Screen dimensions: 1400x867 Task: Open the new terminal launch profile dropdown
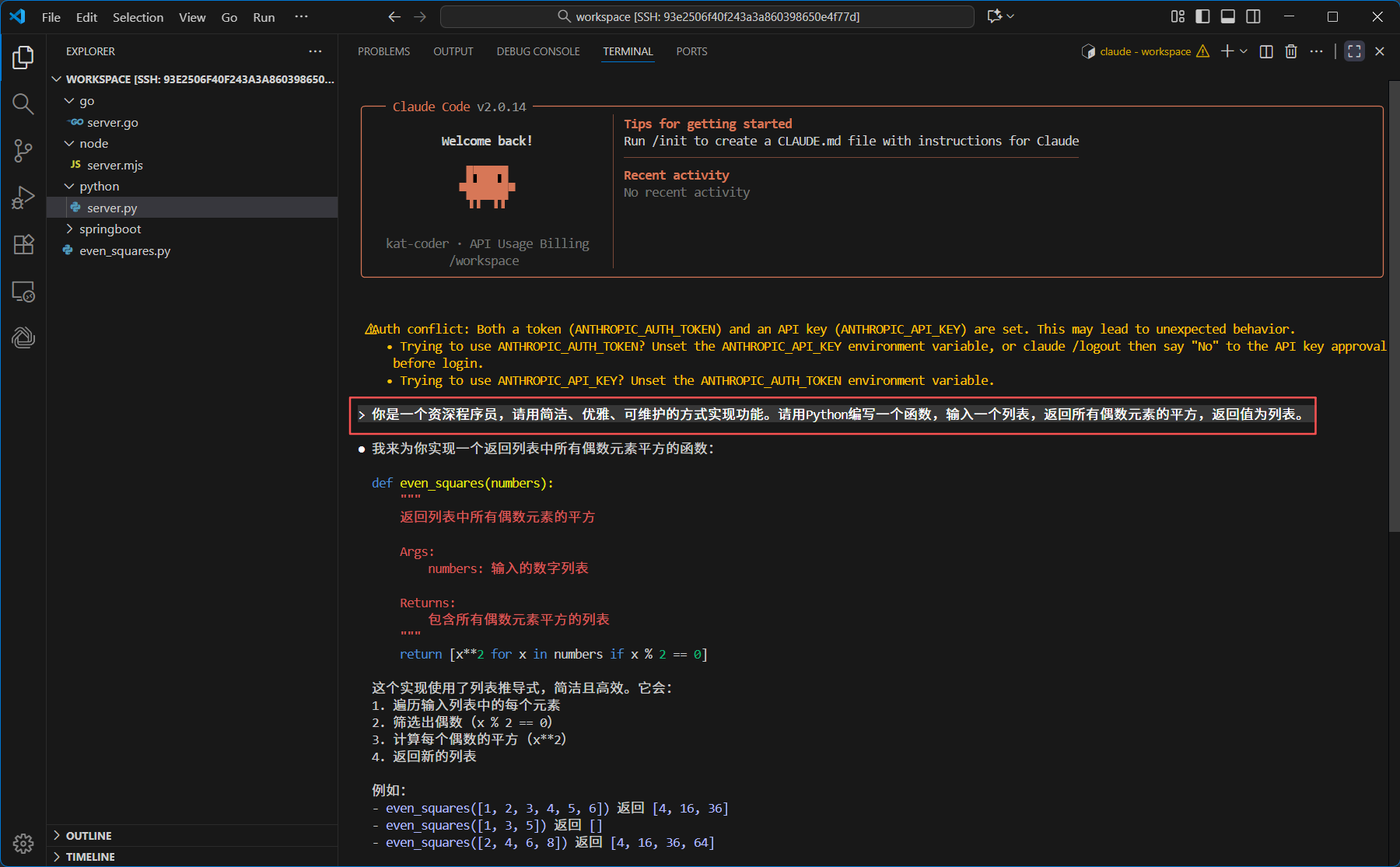(1244, 51)
